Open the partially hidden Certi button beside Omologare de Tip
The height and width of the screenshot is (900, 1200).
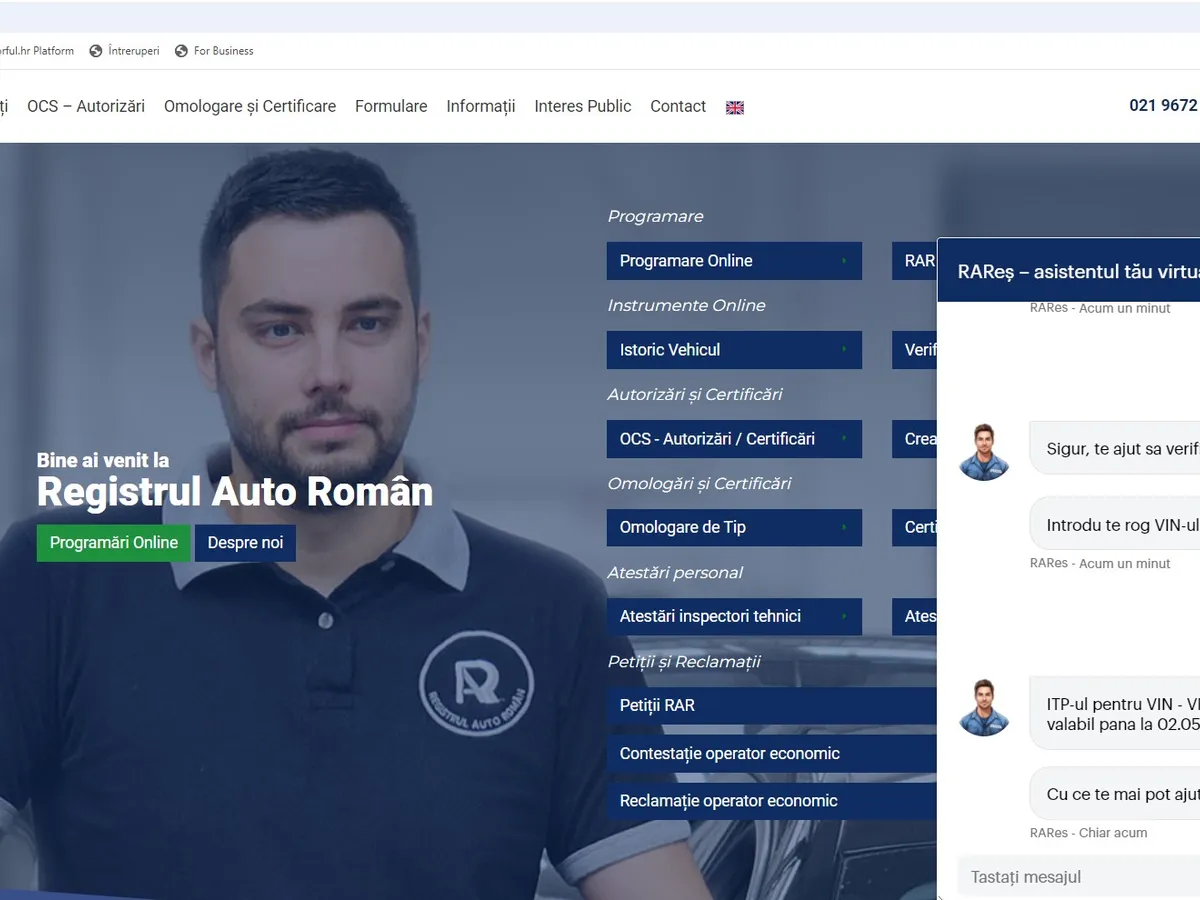pyautogui.click(x=915, y=528)
